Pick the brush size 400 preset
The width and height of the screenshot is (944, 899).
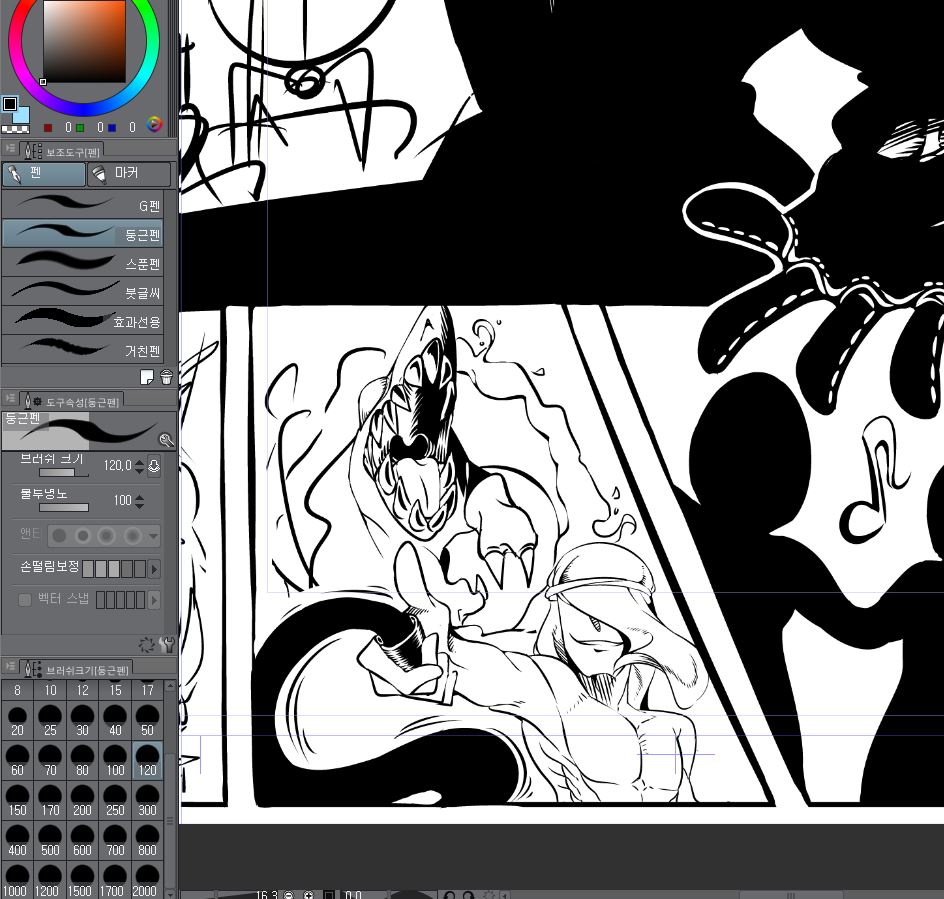pos(17,841)
